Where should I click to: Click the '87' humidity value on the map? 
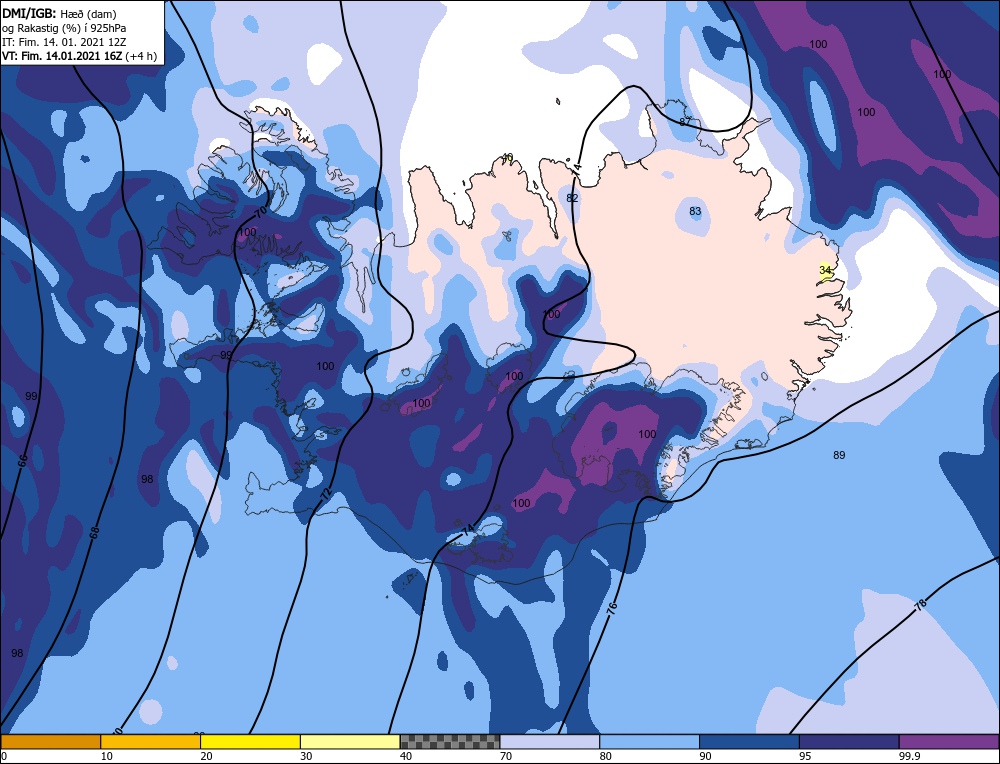tap(685, 121)
